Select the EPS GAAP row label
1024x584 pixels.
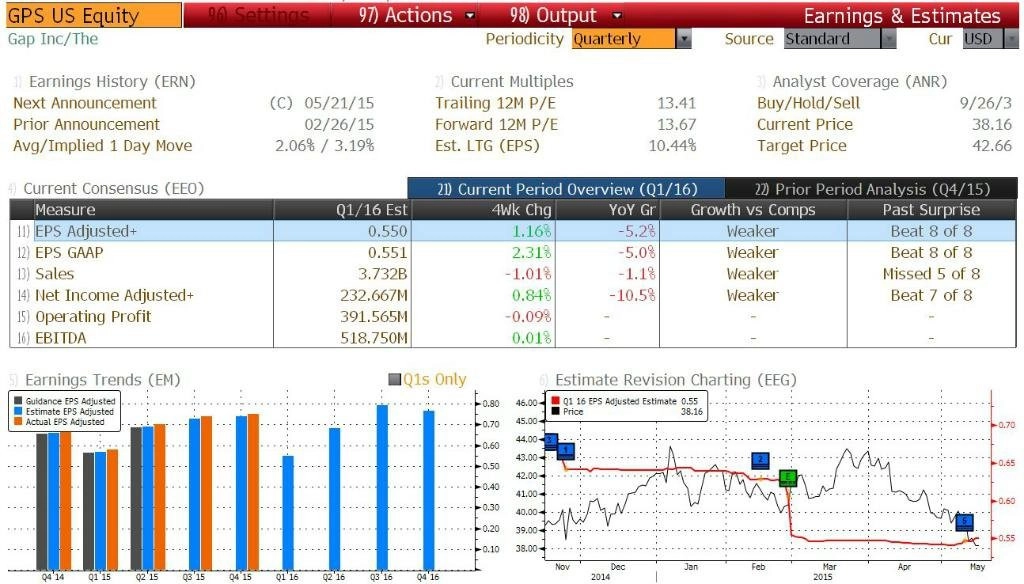click(69, 253)
